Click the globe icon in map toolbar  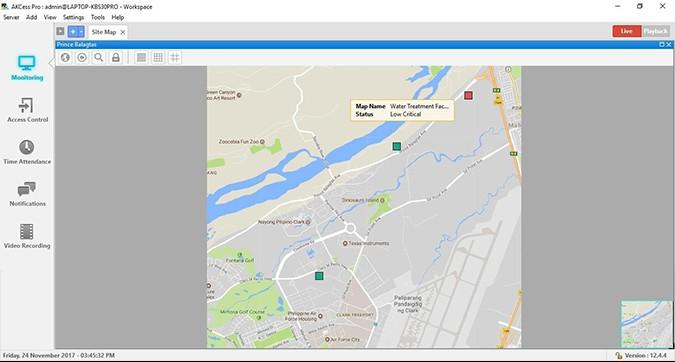pyautogui.click(x=65, y=57)
